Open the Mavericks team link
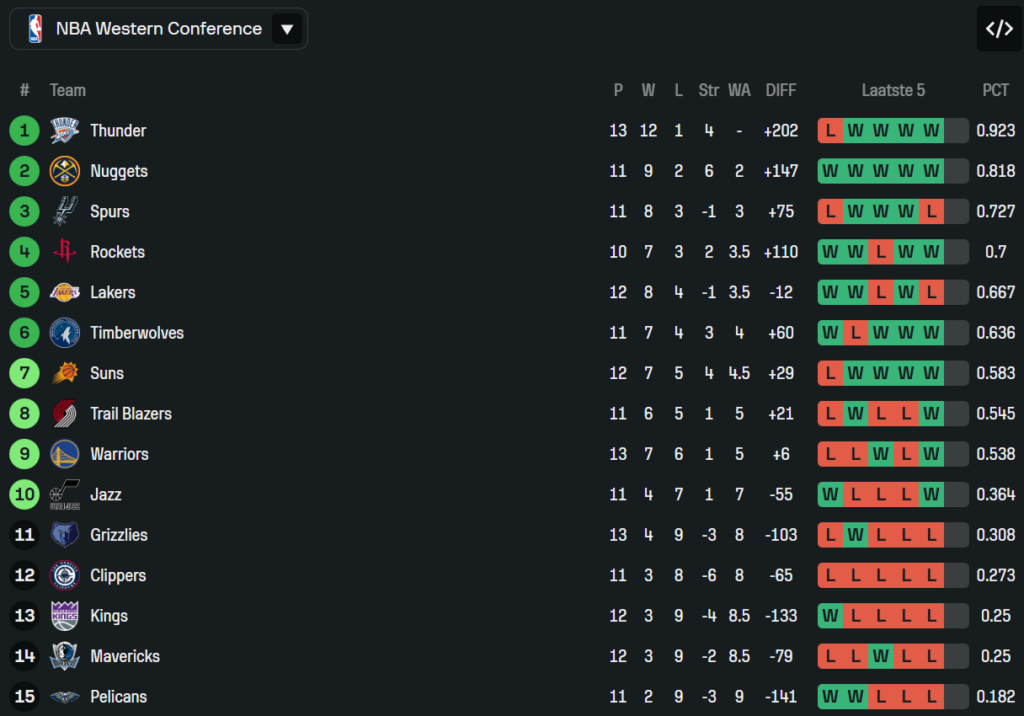1024x716 pixels. [125, 656]
